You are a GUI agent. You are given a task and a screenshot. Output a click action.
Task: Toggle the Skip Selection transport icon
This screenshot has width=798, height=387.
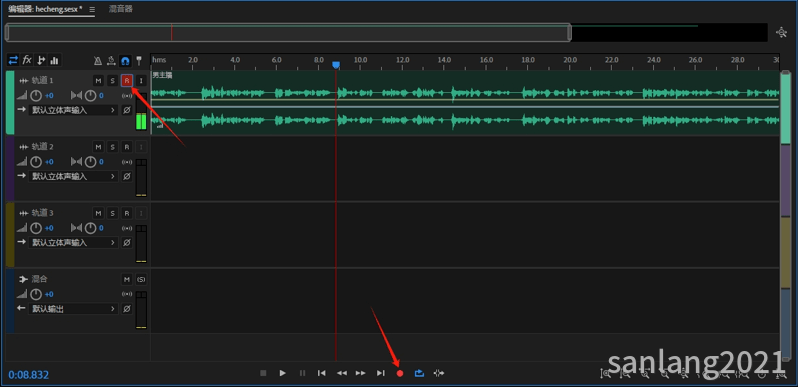point(439,373)
